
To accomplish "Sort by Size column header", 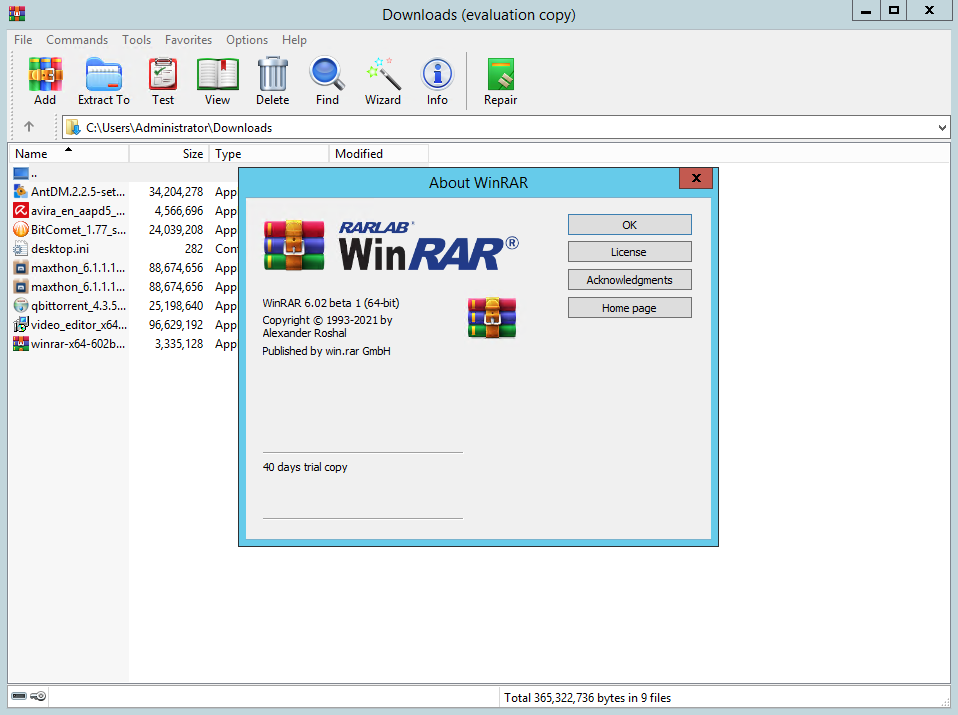I will pyautogui.click(x=169, y=153).
